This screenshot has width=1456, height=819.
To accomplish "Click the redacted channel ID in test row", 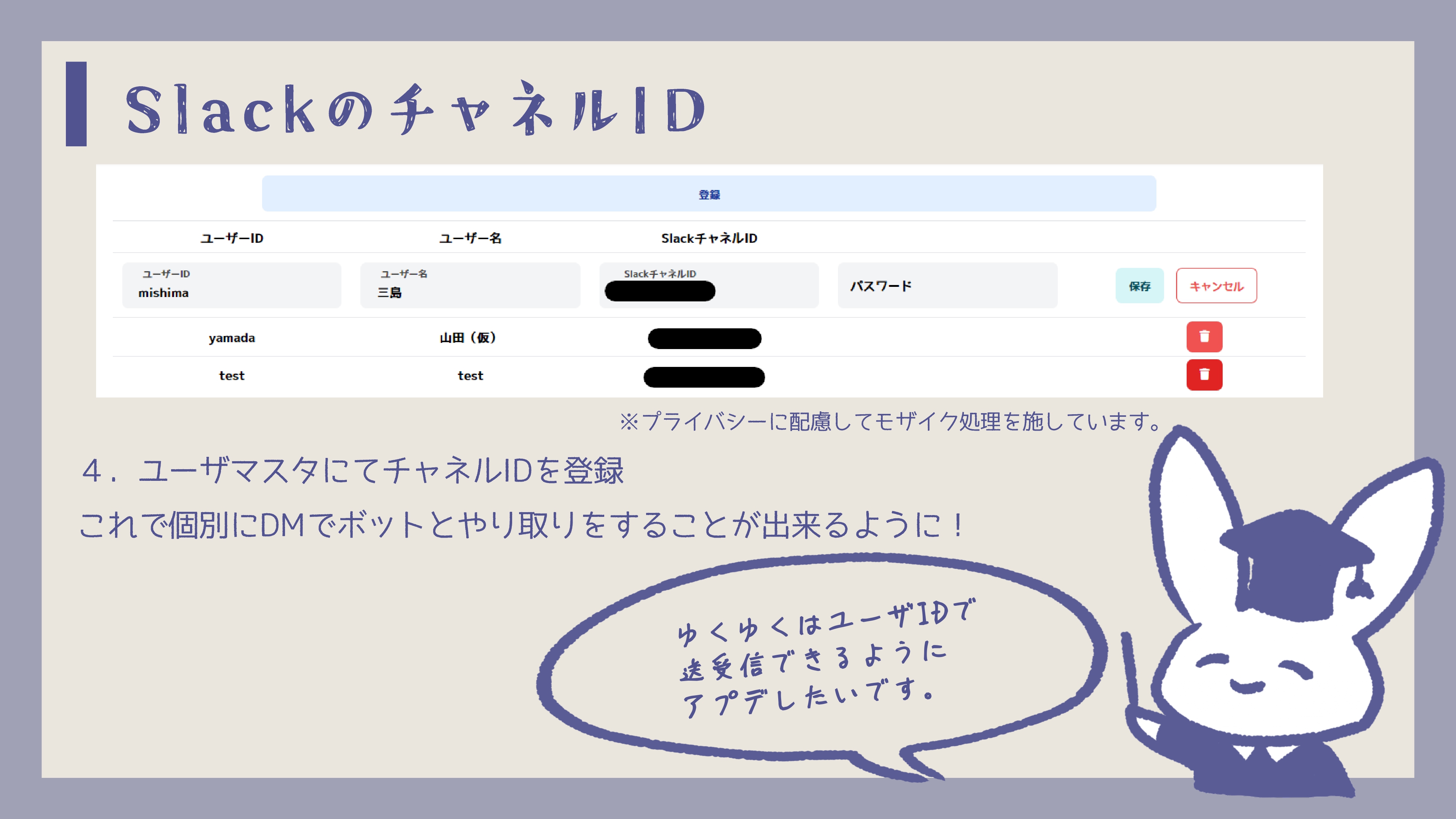I will click(704, 377).
